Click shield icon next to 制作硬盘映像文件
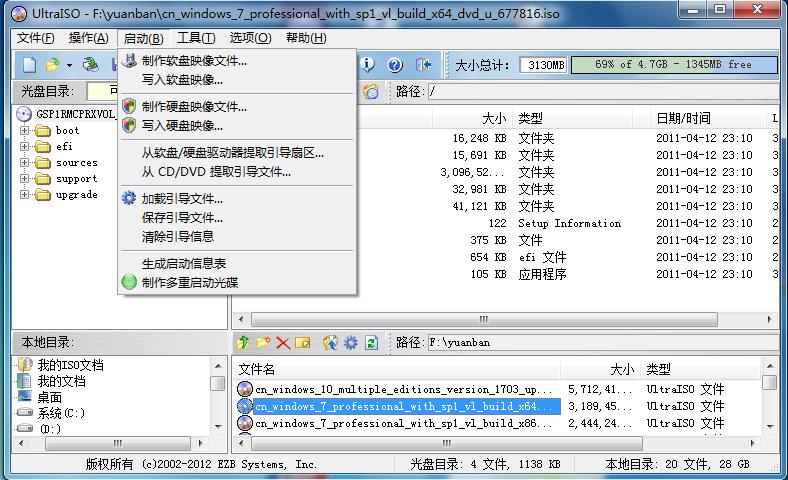This screenshot has height=480, width=788. tap(129, 106)
